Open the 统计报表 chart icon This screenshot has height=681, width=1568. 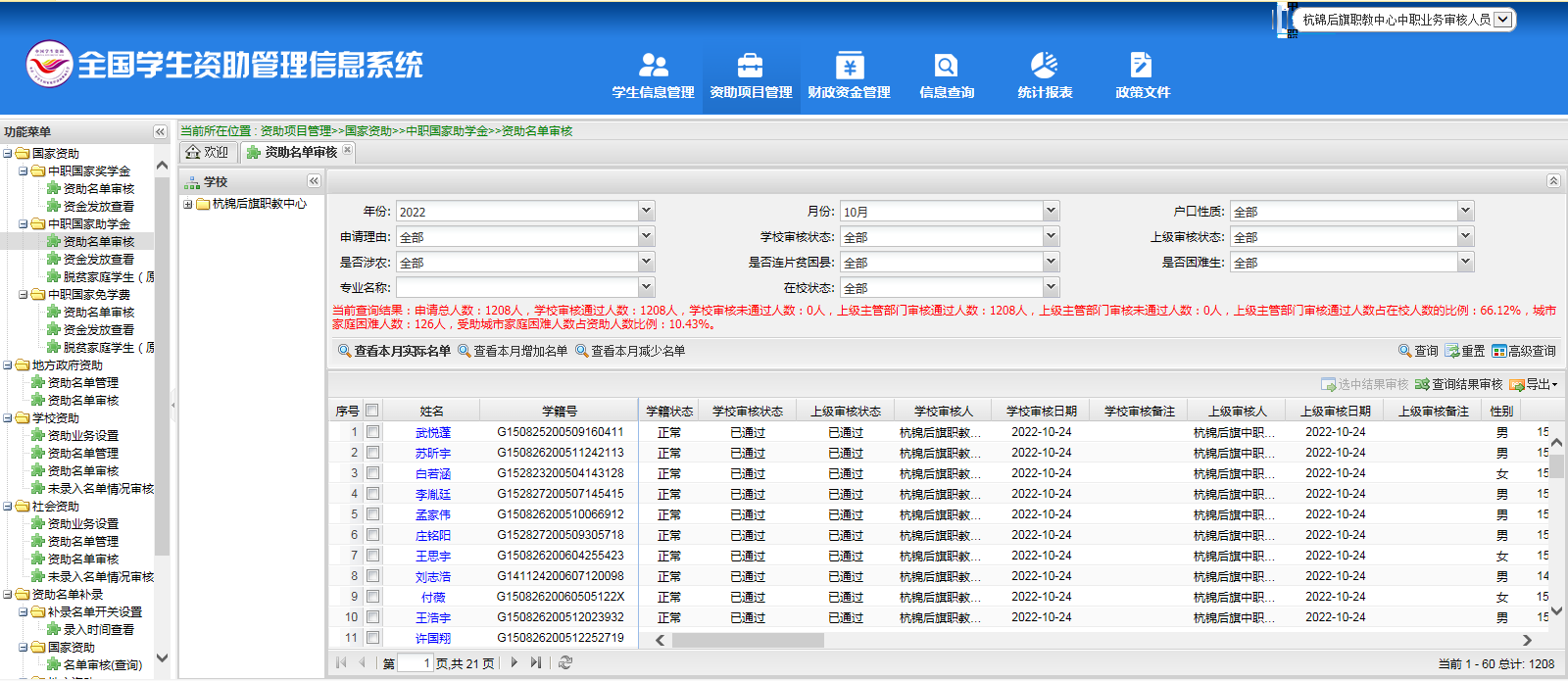[1044, 66]
